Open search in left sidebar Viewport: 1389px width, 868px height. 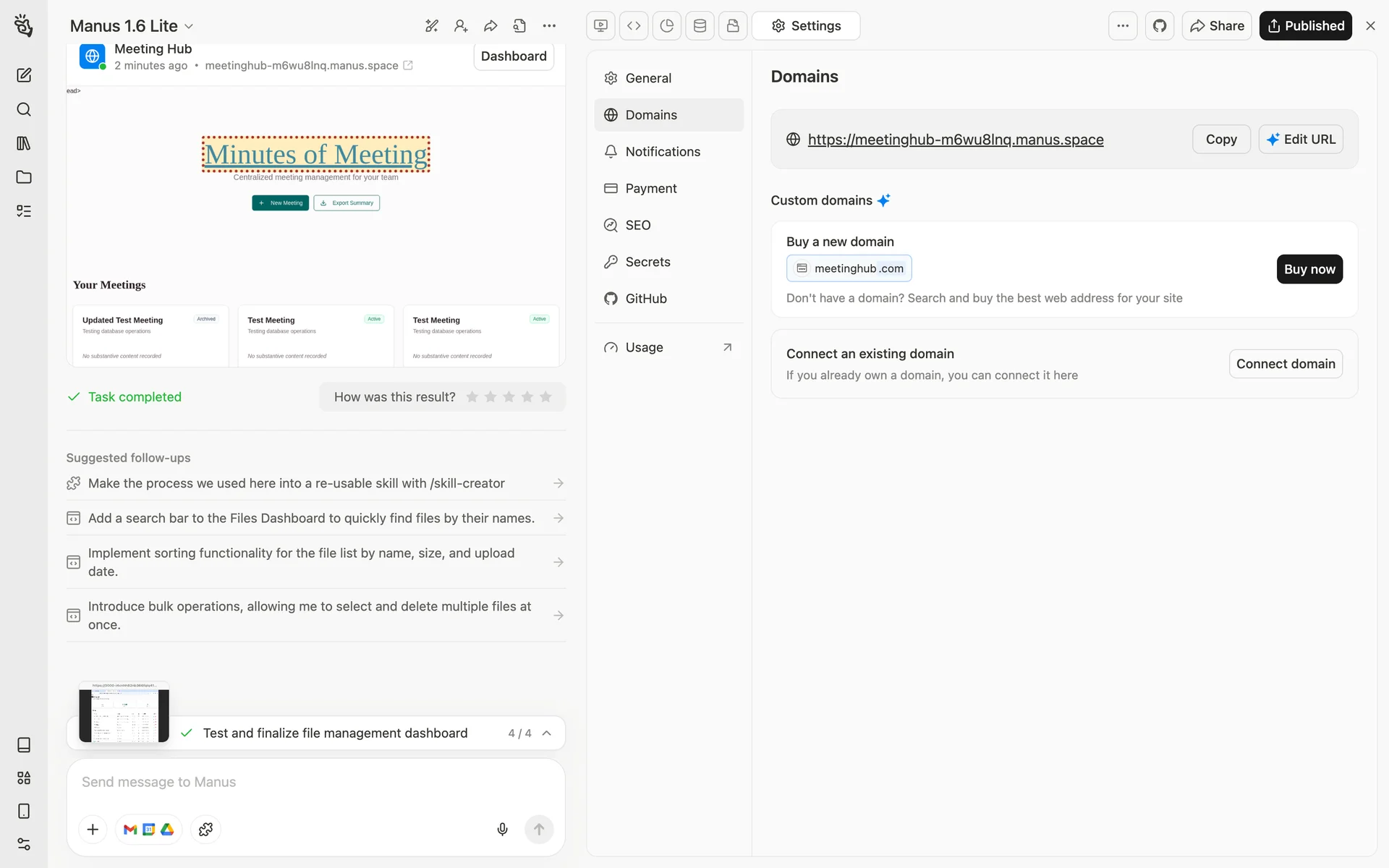coord(24,109)
